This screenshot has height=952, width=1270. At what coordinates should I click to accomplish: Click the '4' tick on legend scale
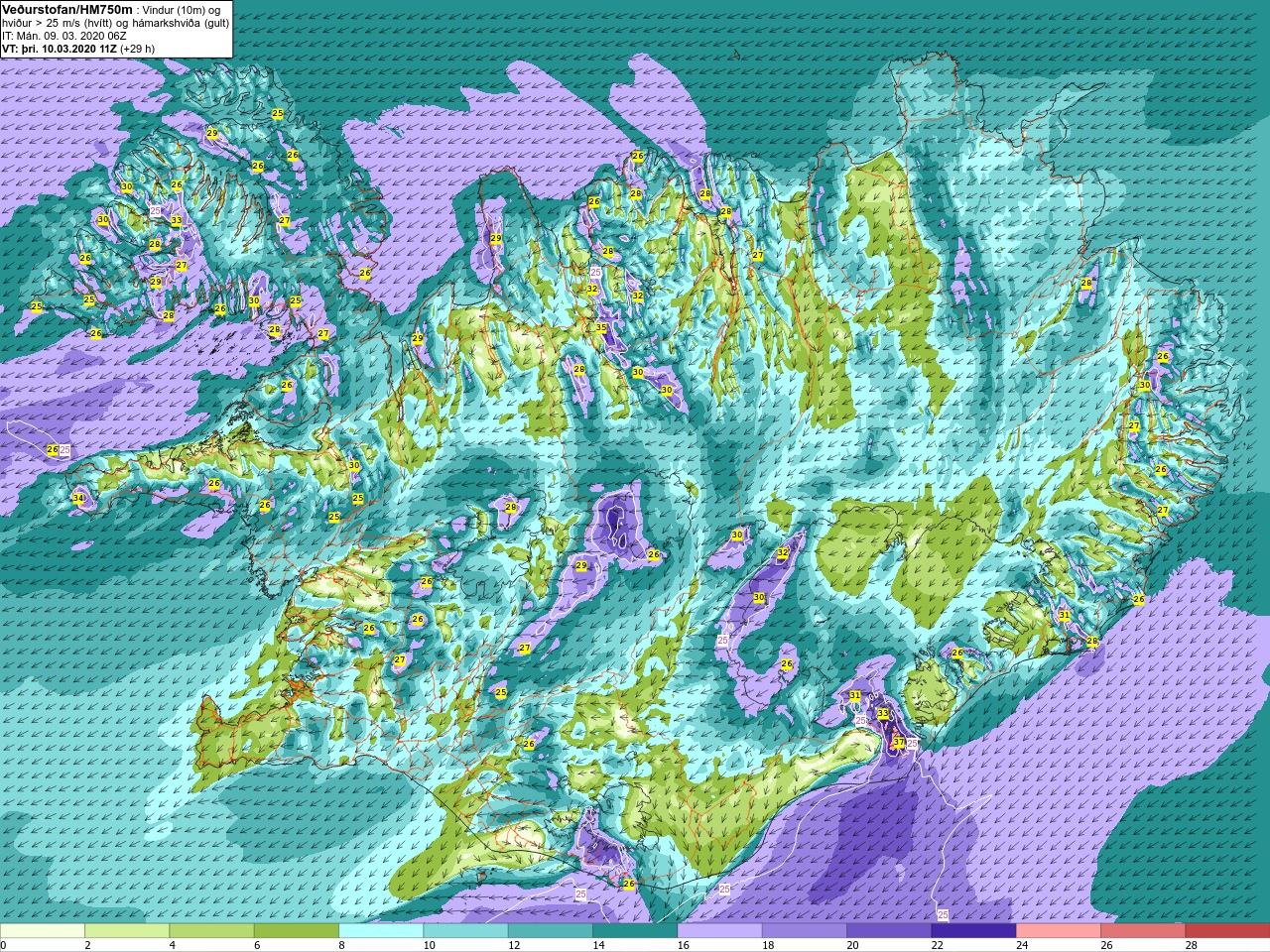(x=172, y=946)
